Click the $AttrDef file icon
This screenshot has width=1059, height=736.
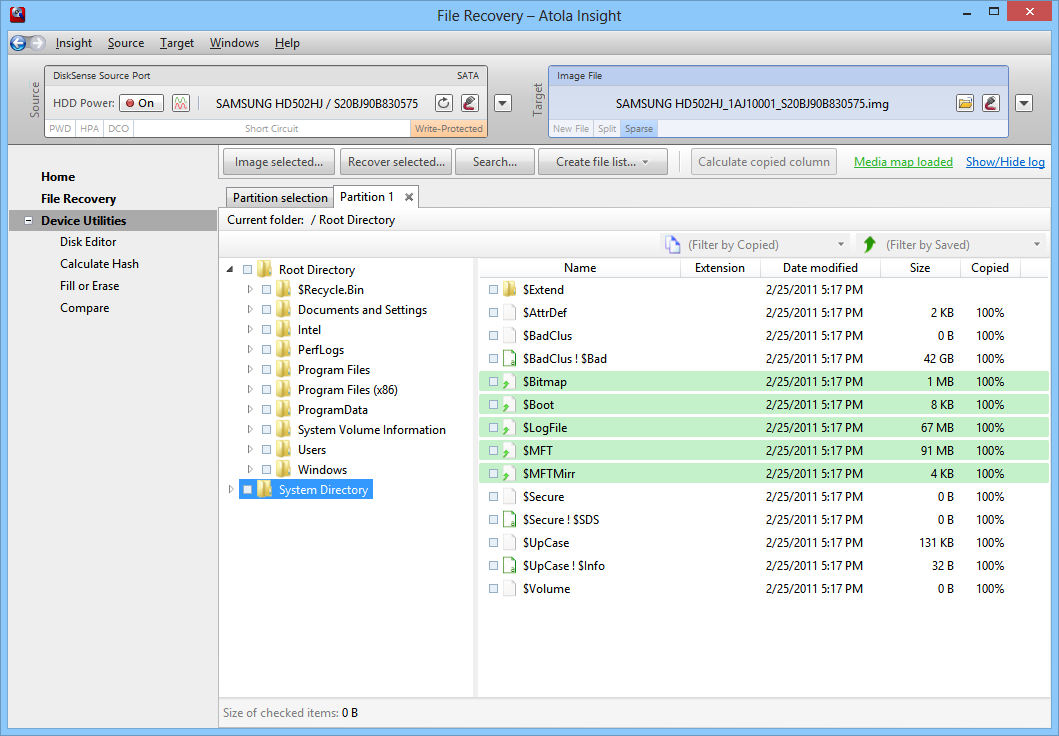(x=510, y=313)
